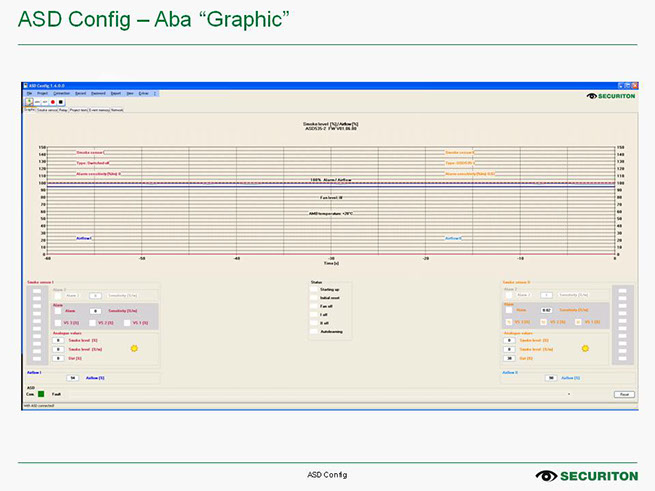Click the green Com. status indicator
This screenshot has width=655, height=491.
[x=41, y=394]
